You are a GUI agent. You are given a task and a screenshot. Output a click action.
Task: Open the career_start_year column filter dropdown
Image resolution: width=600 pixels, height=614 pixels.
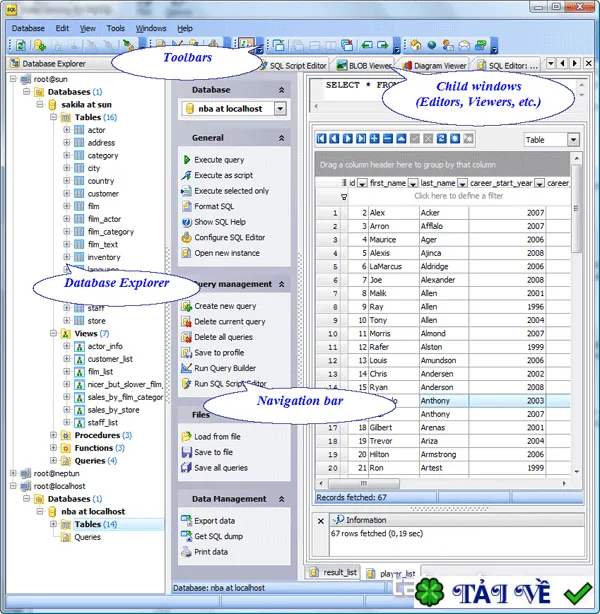pos(539,183)
